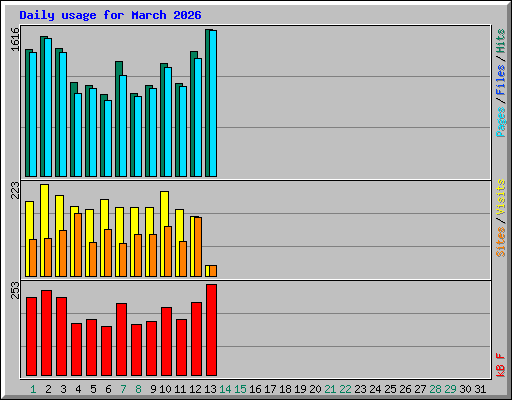Image resolution: width=512 pixels, height=400 pixels.
Task: Click day 30 on the x-axis
Action: 465,389
